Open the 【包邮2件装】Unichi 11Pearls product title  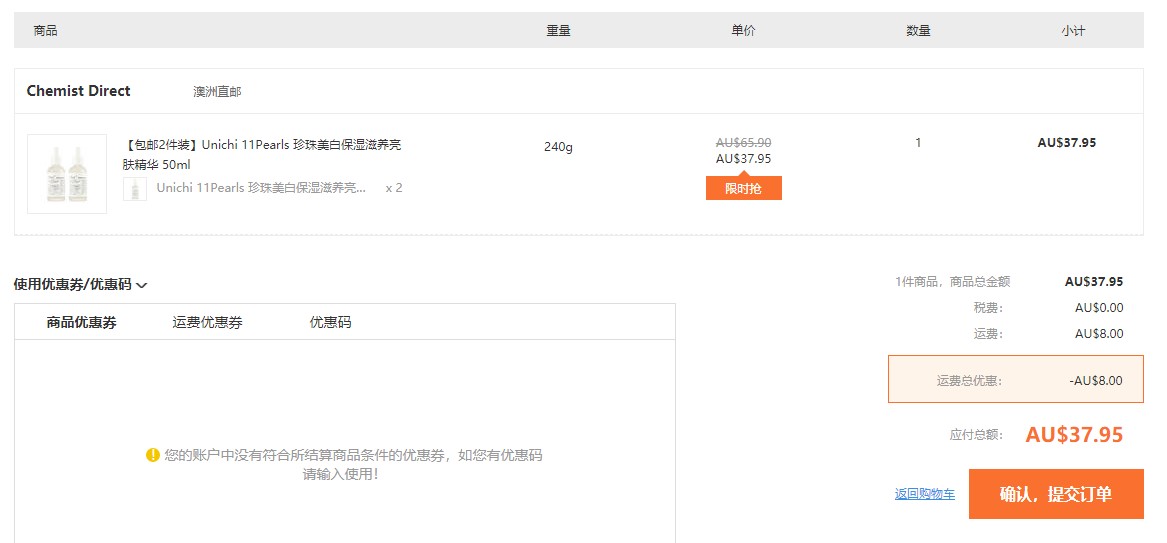[x=262, y=154]
